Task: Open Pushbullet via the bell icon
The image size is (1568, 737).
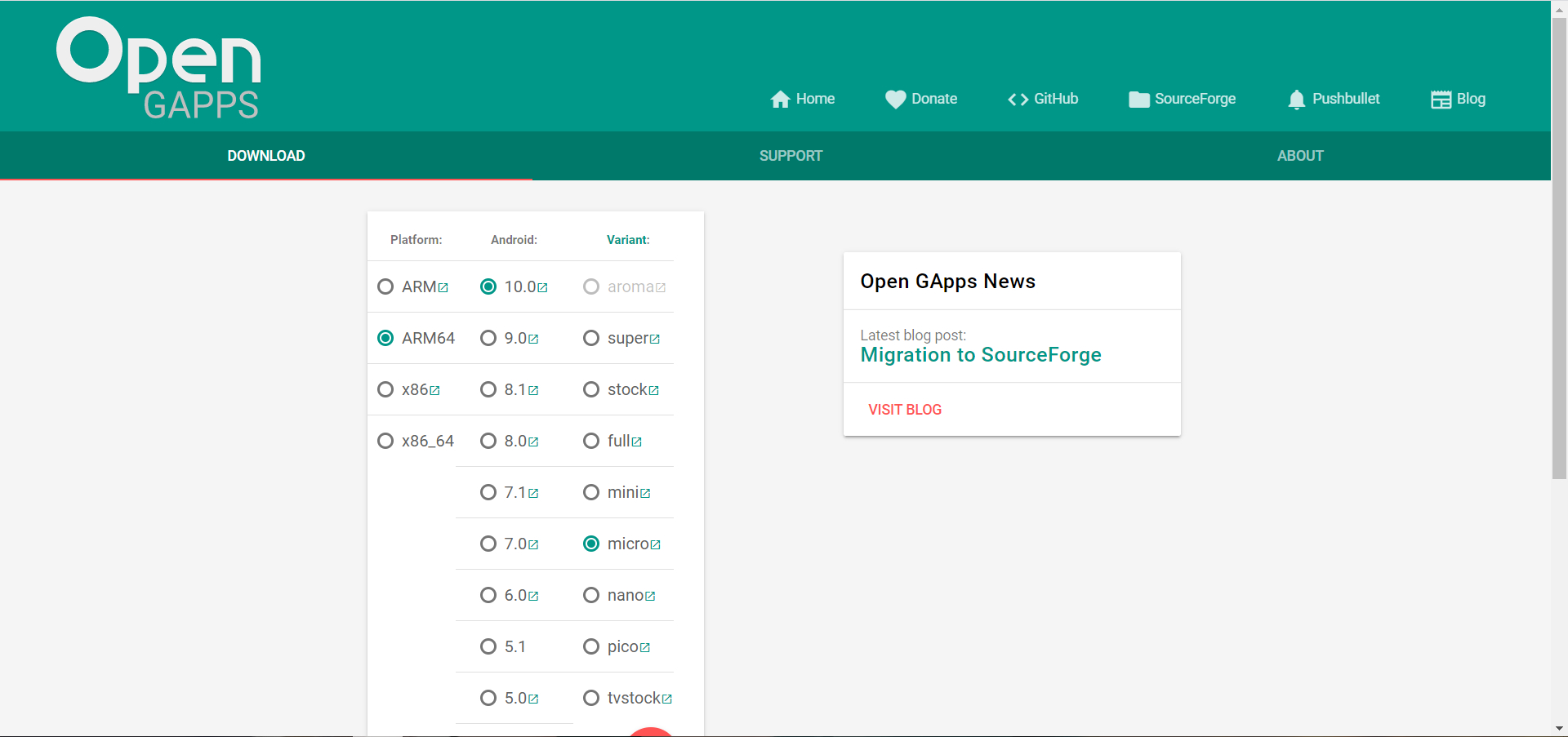Action: [1297, 99]
